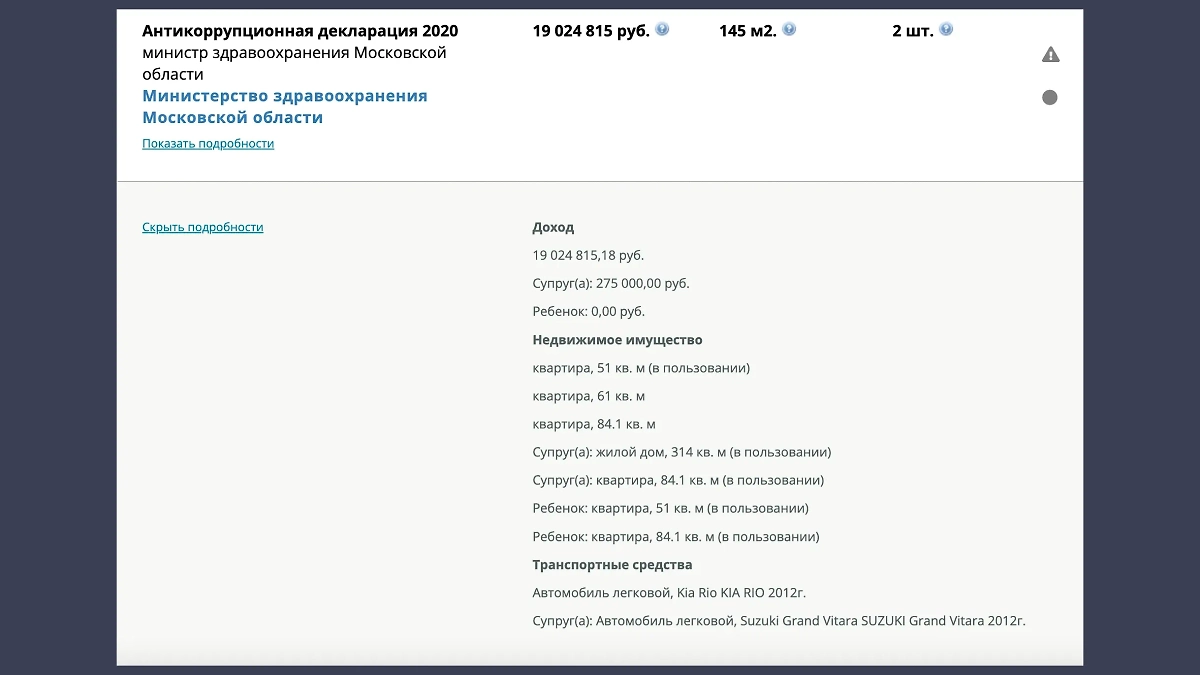Collapse details via Скрыть подробности
This screenshot has width=1200, height=675.
coord(202,227)
